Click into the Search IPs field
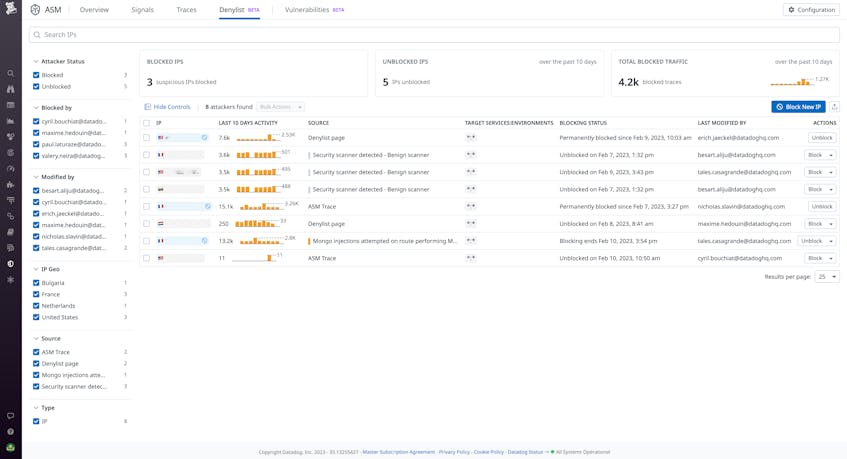This screenshot has width=847, height=459. (434, 35)
